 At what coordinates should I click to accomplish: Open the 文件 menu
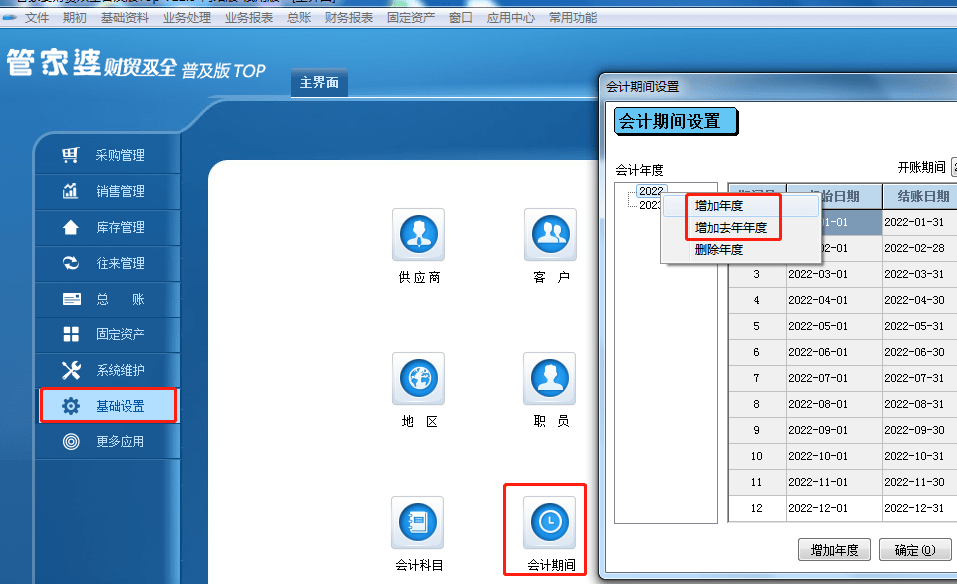pos(36,18)
